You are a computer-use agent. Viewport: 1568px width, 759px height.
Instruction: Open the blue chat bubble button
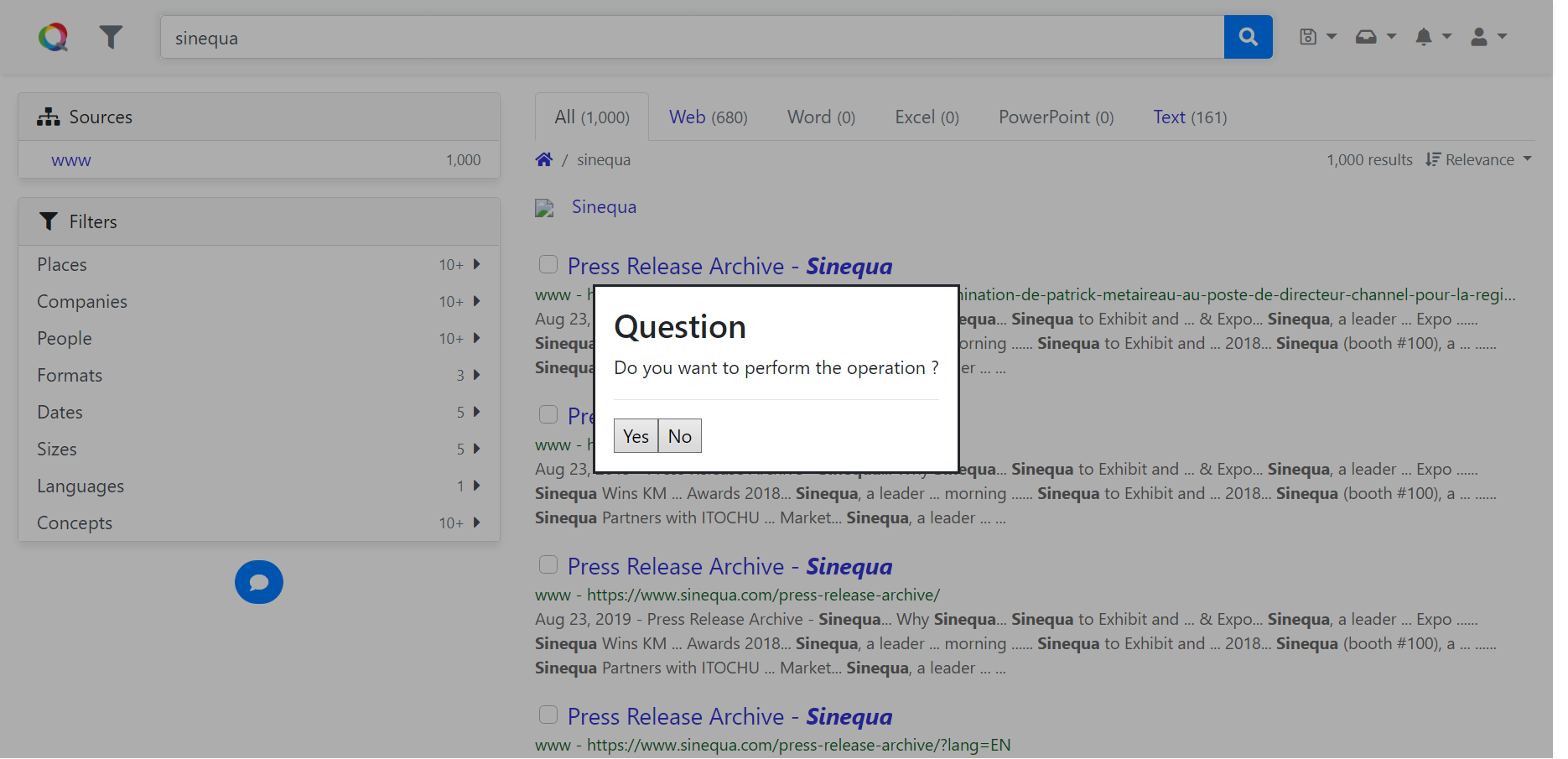tap(259, 582)
